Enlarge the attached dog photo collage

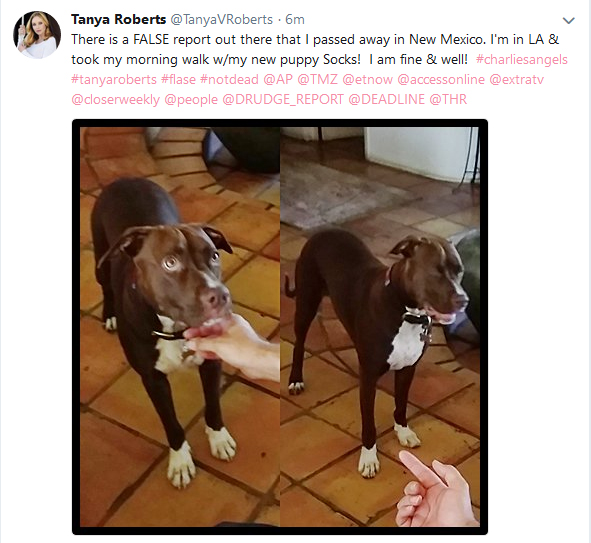click(x=280, y=327)
